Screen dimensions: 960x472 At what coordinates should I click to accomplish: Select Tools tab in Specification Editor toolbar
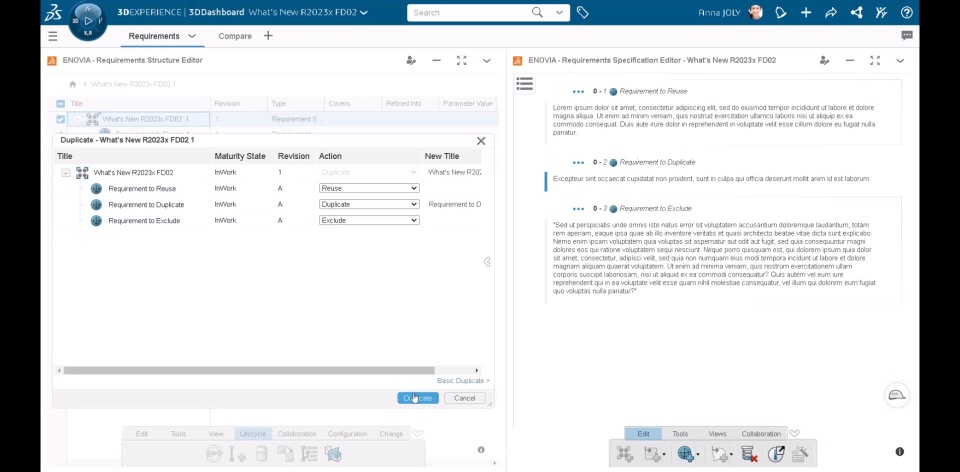coord(680,433)
